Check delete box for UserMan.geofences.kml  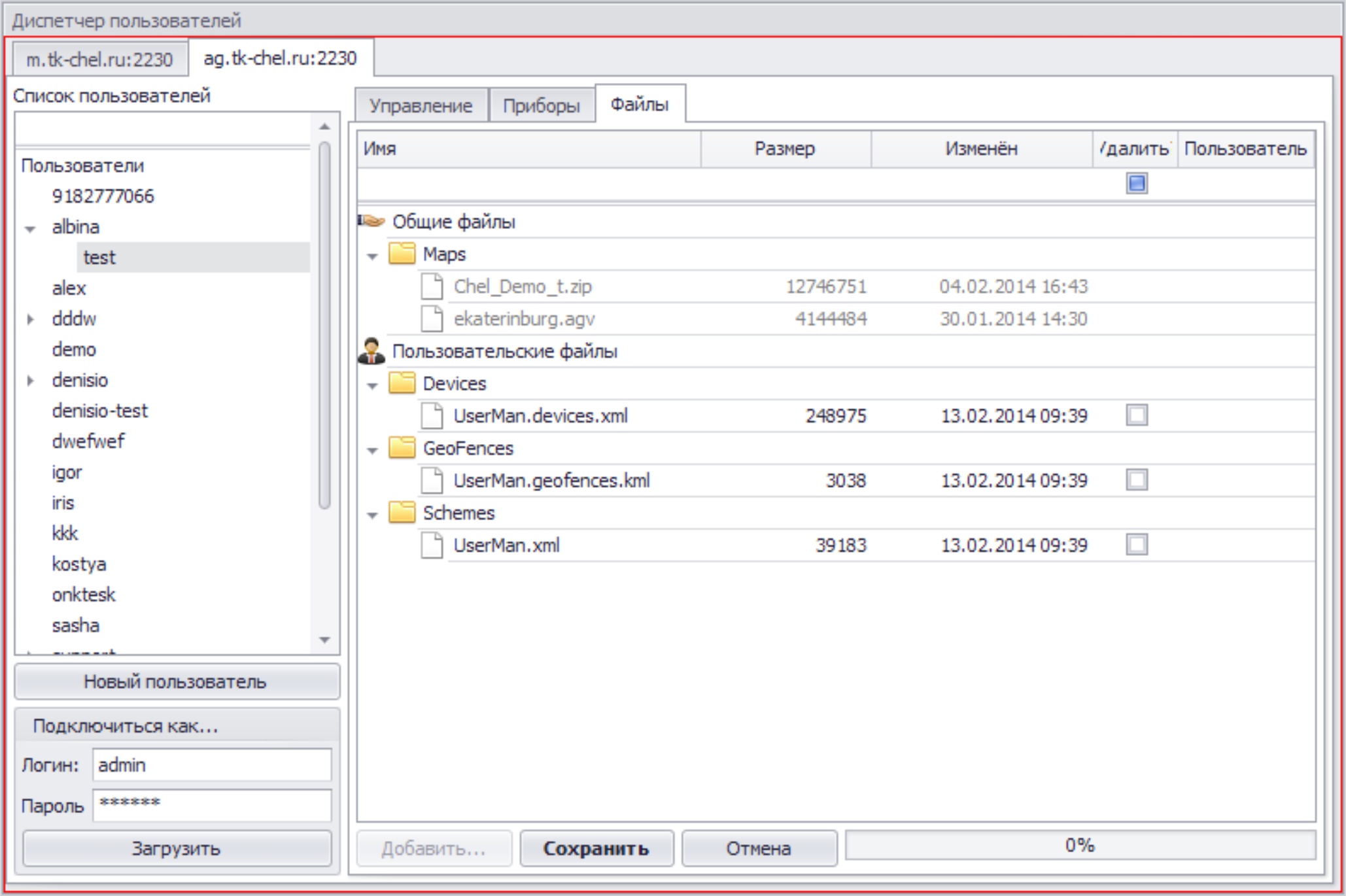[1137, 479]
